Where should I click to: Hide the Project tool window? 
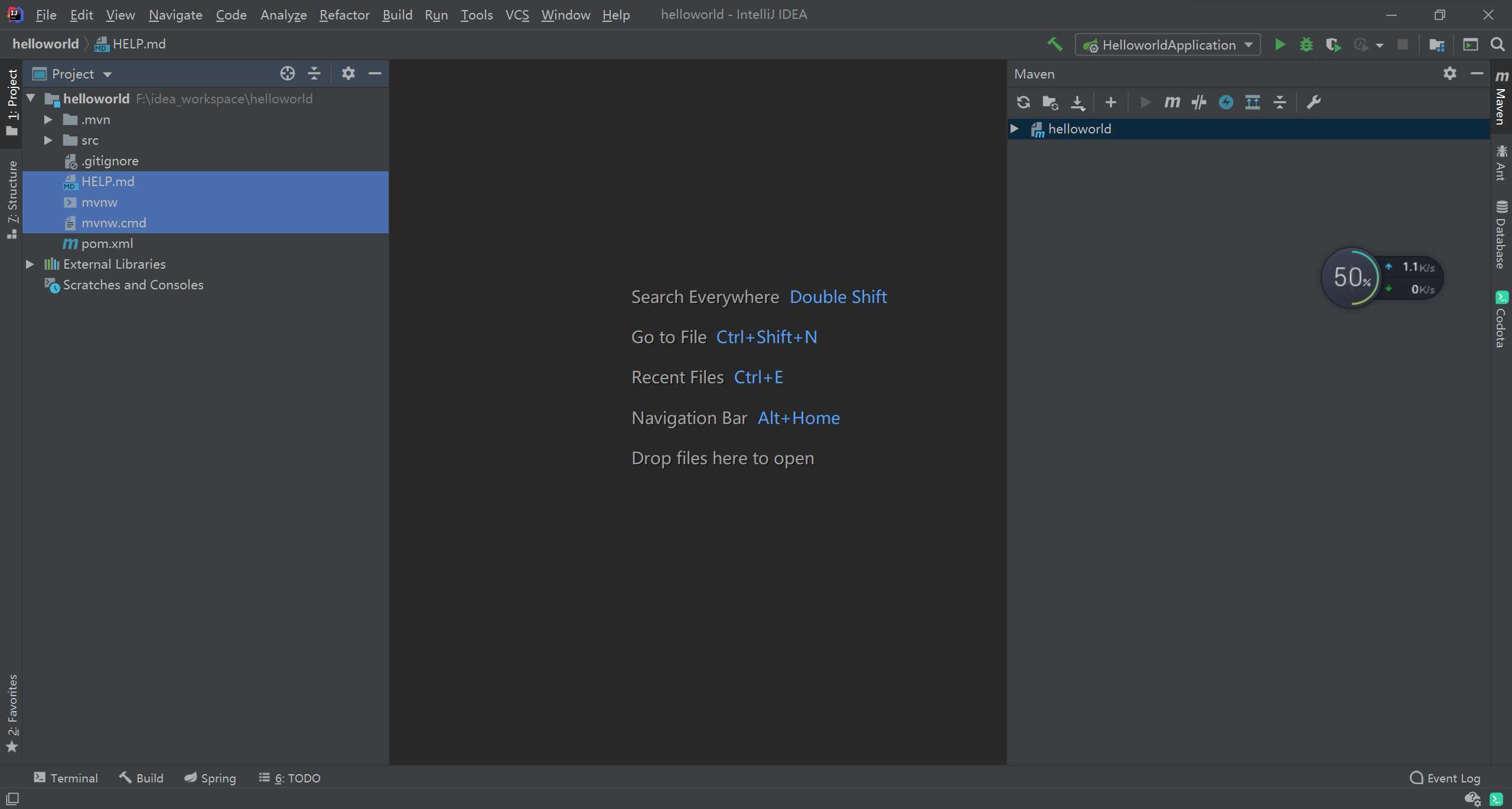point(375,73)
